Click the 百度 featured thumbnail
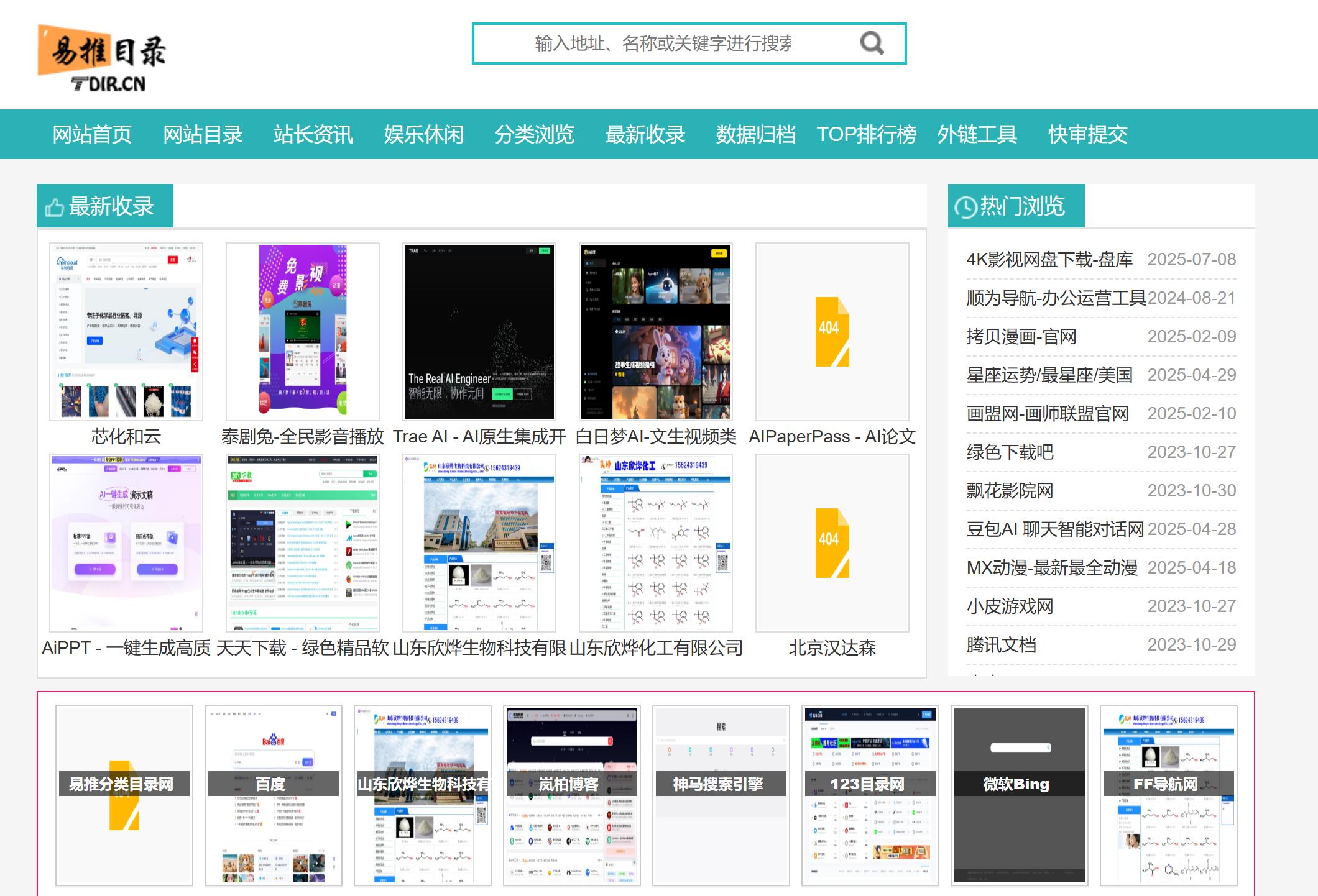 click(274, 795)
